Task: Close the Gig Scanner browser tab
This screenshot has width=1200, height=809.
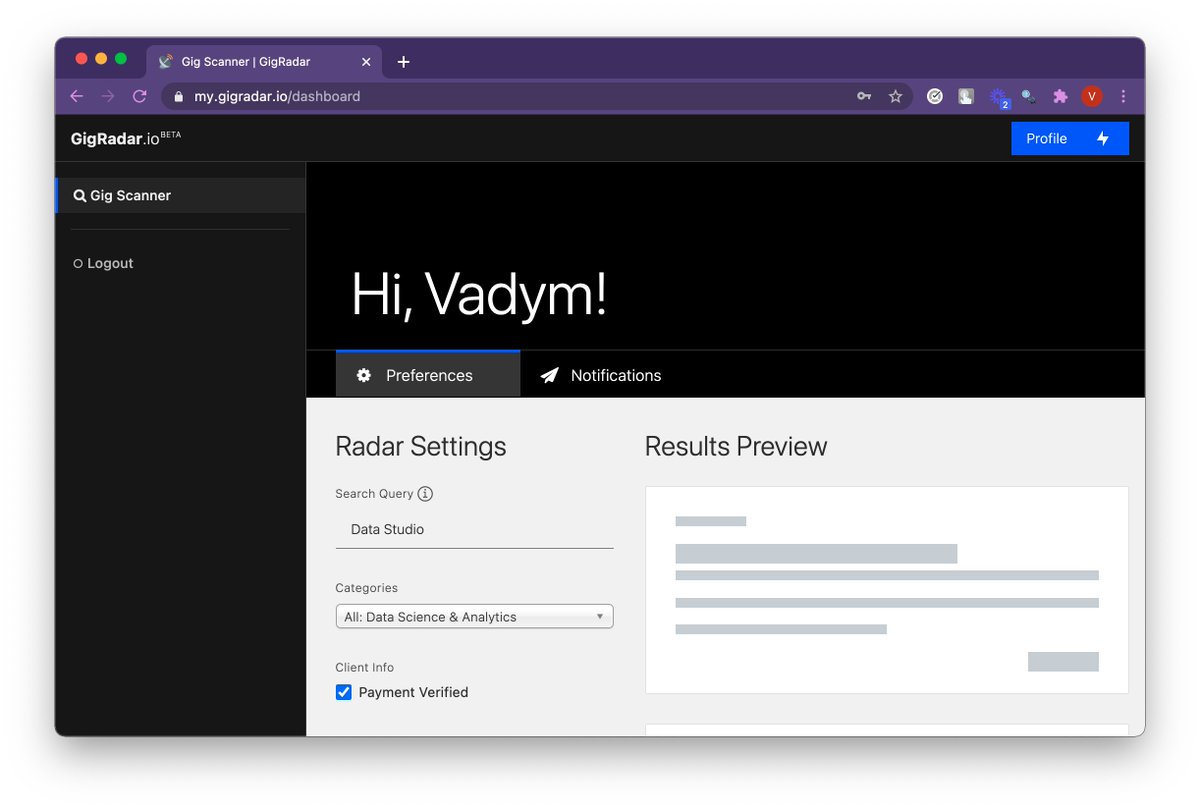Action: [x=366, y=62]
